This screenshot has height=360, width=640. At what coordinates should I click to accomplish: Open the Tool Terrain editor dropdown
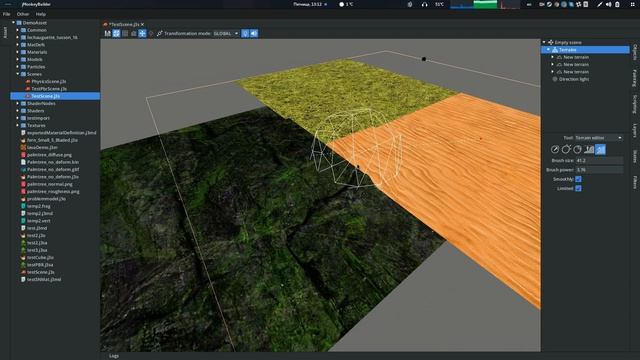(x=598, y=138)
